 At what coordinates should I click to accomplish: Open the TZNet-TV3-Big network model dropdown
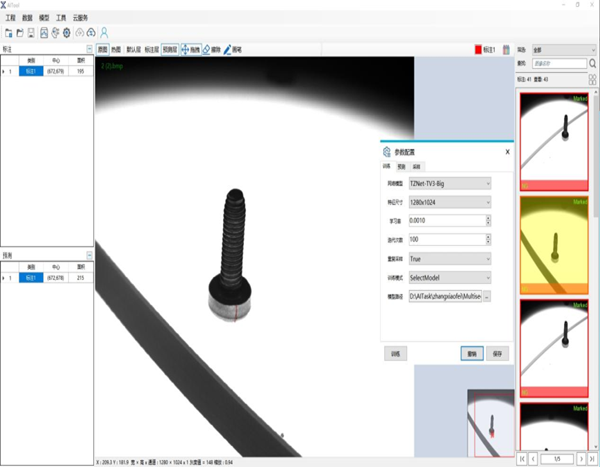(449, 183)
